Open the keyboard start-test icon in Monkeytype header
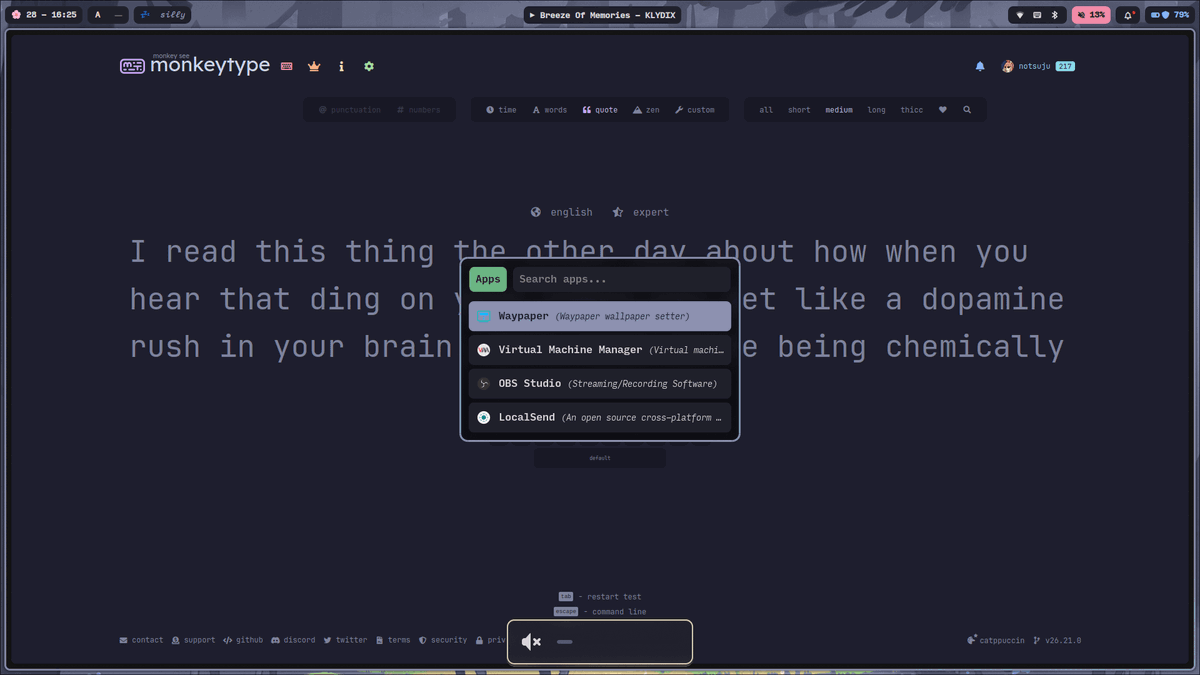 point(287,66)
